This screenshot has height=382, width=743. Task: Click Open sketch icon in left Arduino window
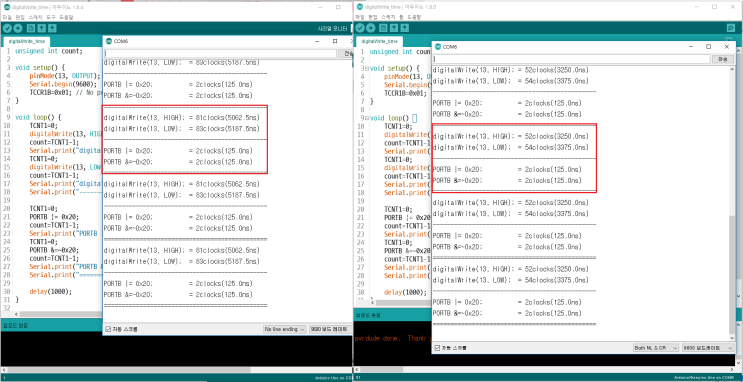[42, 28]
